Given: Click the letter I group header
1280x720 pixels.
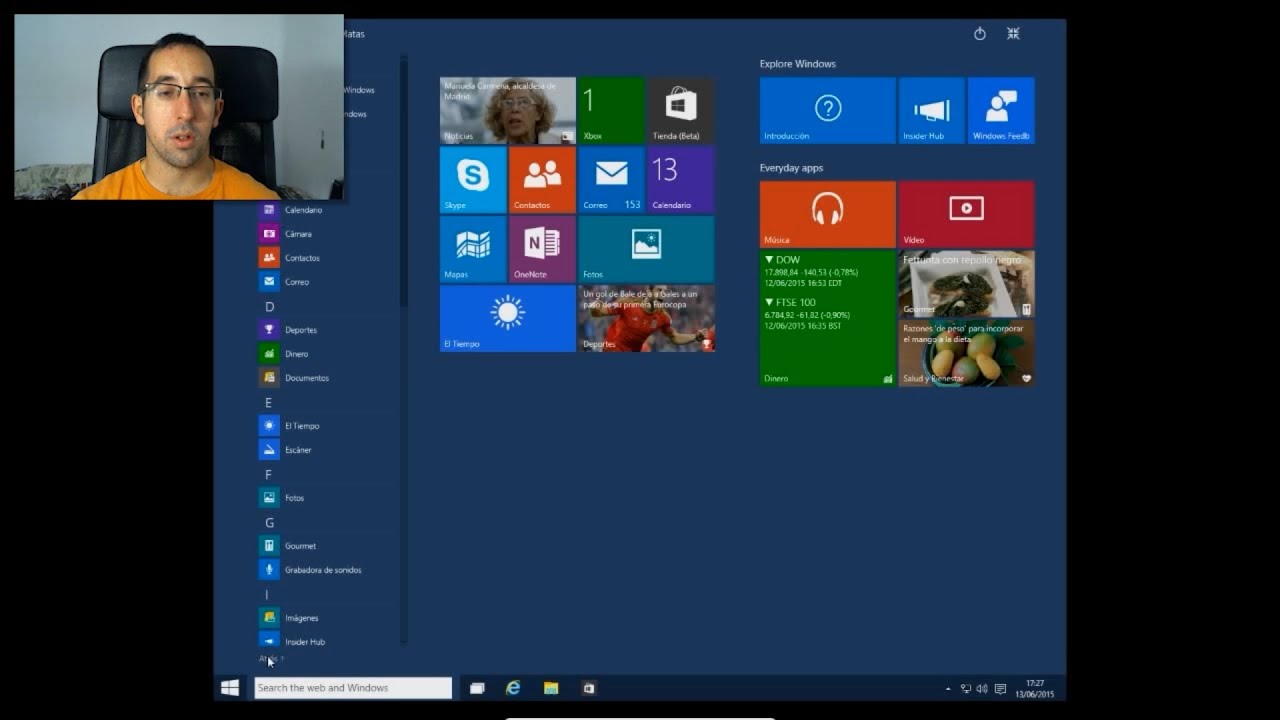Looking at the screenshot, I should tap(267, 594).
